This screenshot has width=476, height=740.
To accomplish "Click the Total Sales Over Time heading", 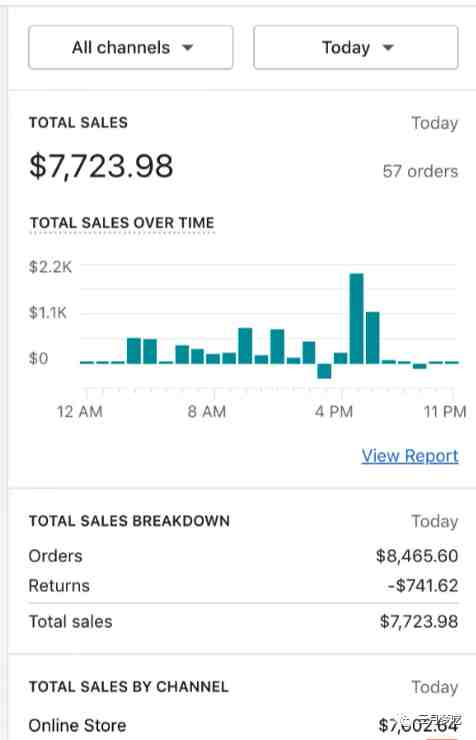I will click(122, 223).
